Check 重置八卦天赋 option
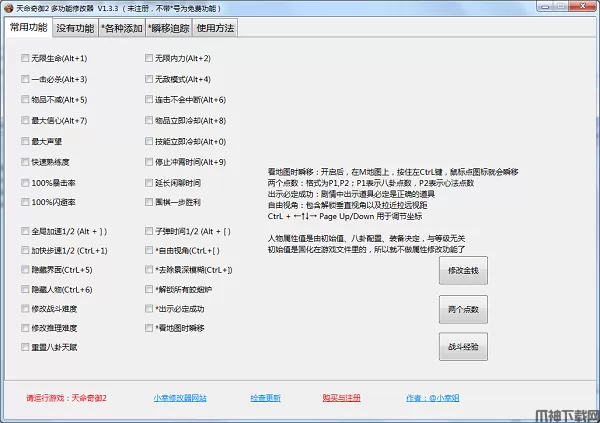600x423 pixels. 25,347
